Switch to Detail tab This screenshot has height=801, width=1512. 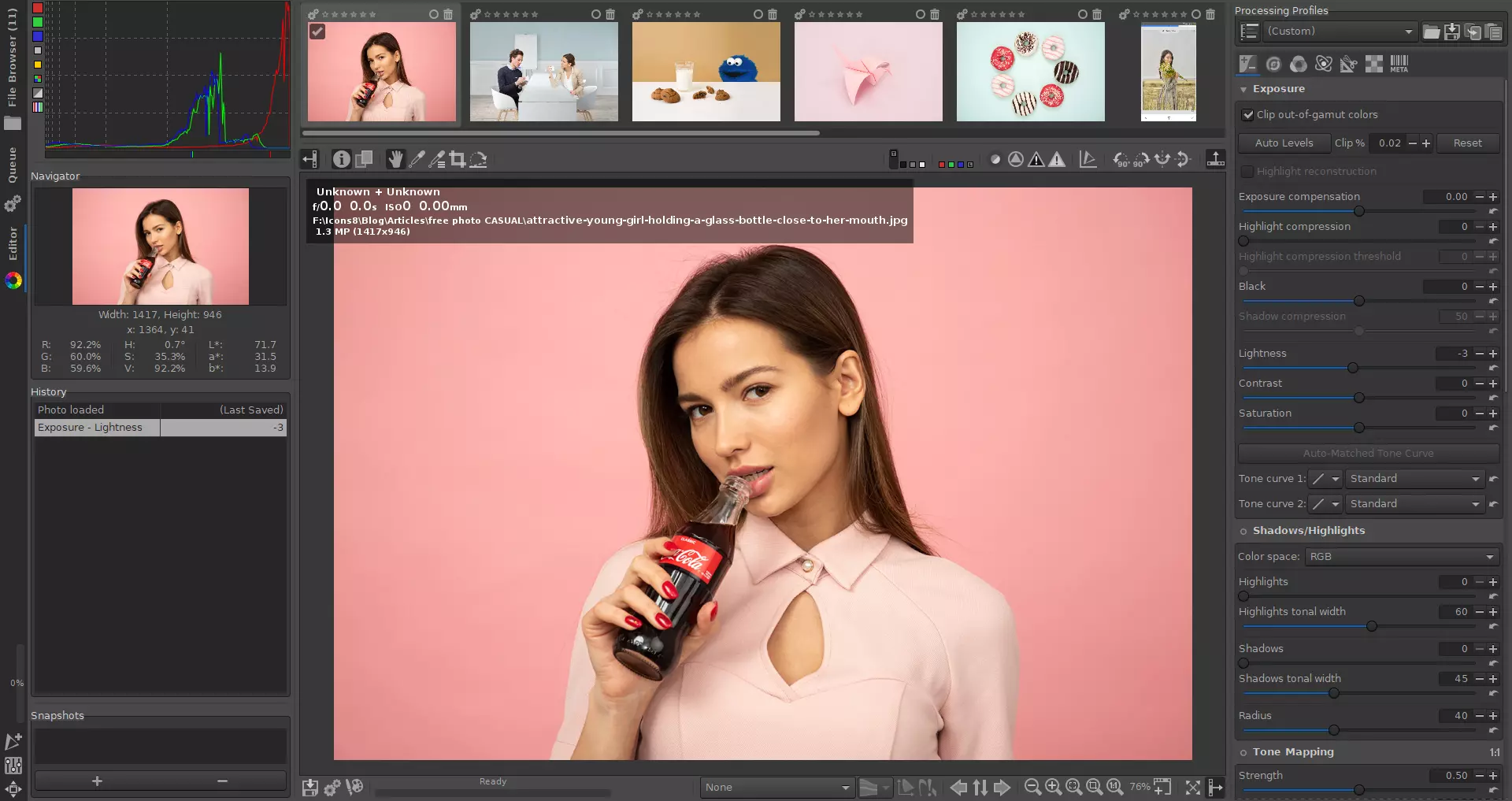click(1273, 64)
